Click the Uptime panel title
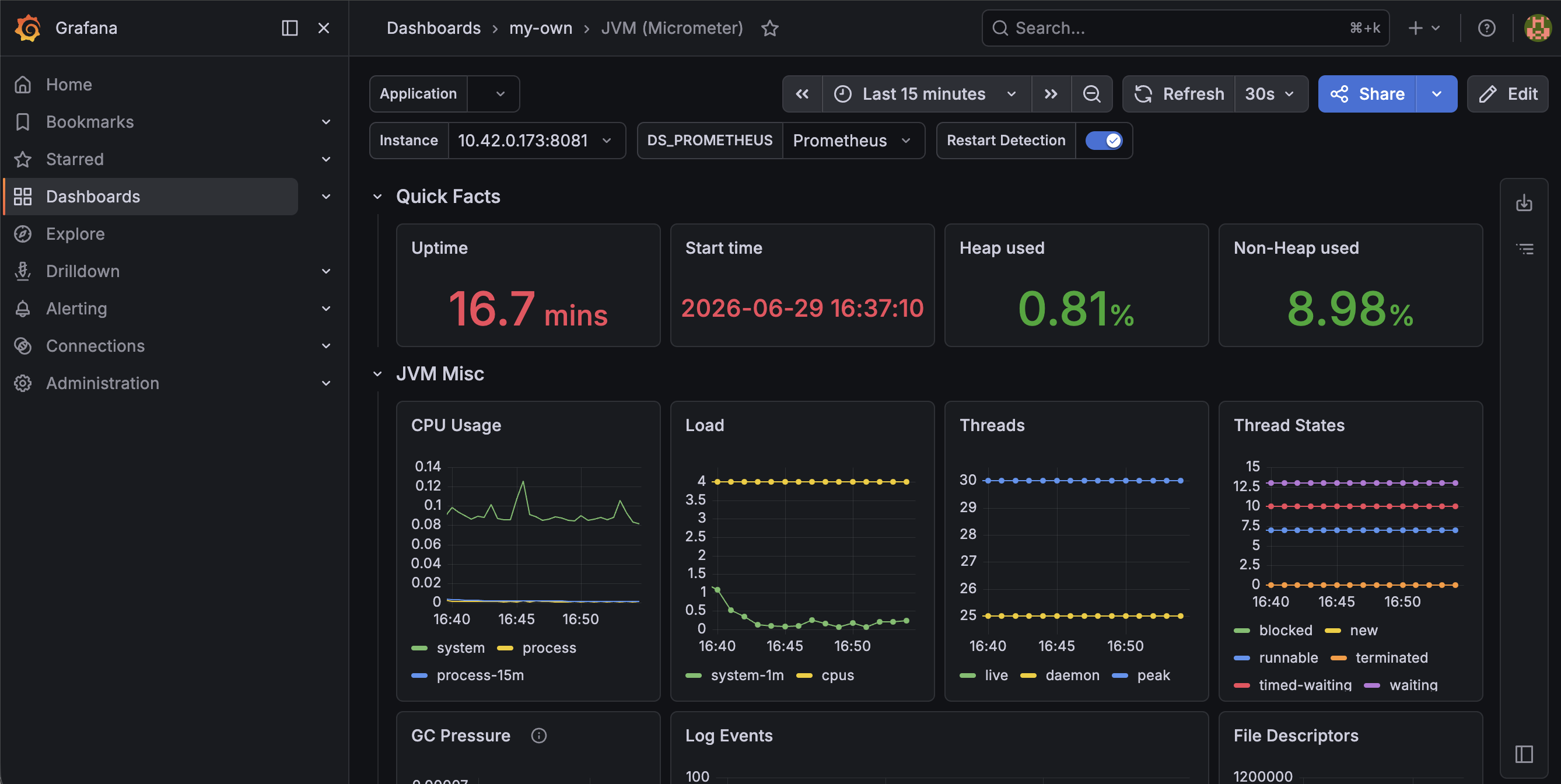Screen dimensions: 1561x784 439,249
